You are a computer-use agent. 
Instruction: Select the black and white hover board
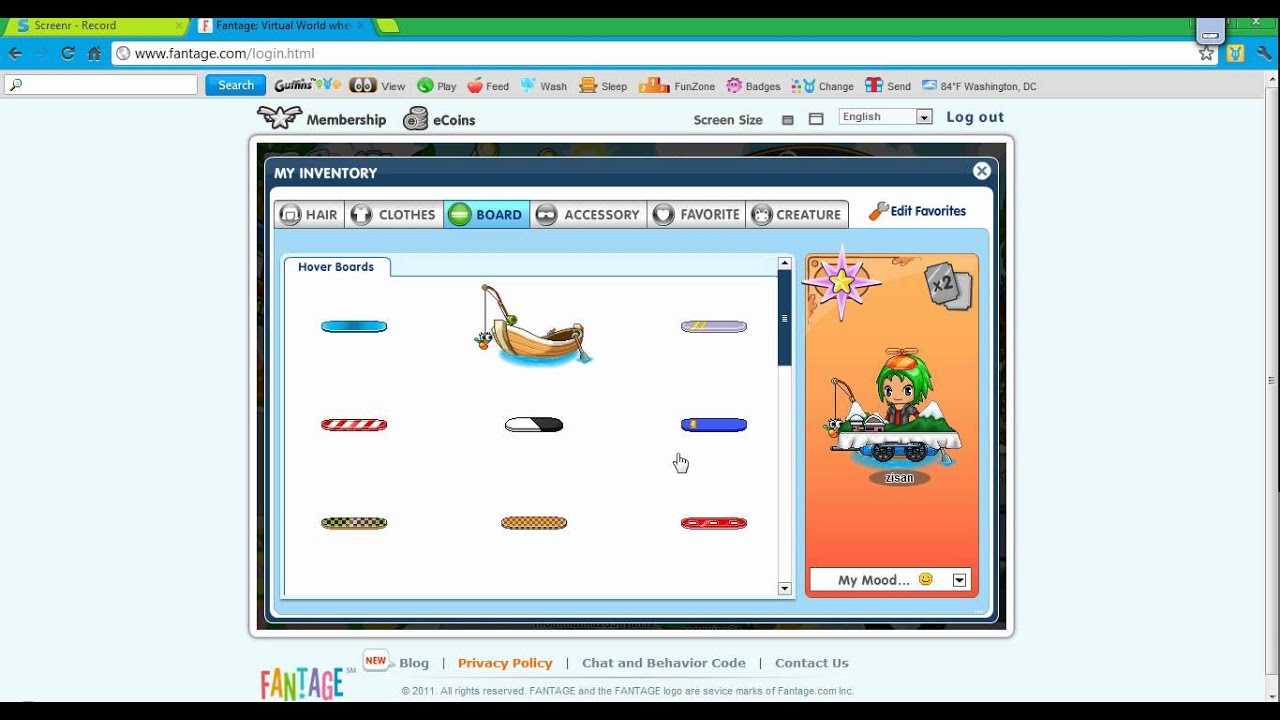pyautogui.click(x=534, y=425)
